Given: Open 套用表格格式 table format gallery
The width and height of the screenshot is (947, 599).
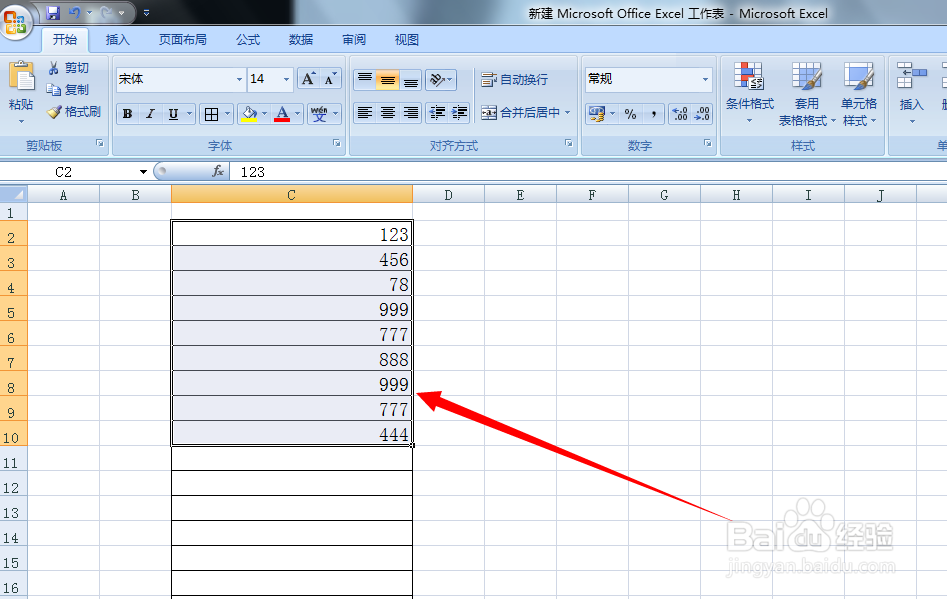Looking at the screenshot, I should 806,93.
